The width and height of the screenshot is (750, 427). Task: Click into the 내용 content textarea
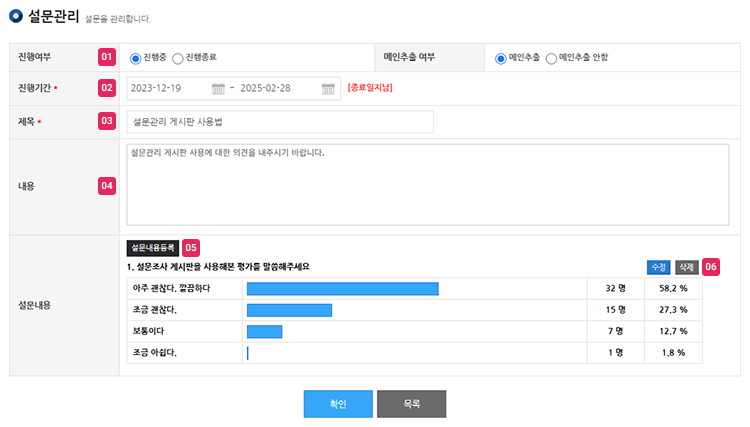point(428,185)
